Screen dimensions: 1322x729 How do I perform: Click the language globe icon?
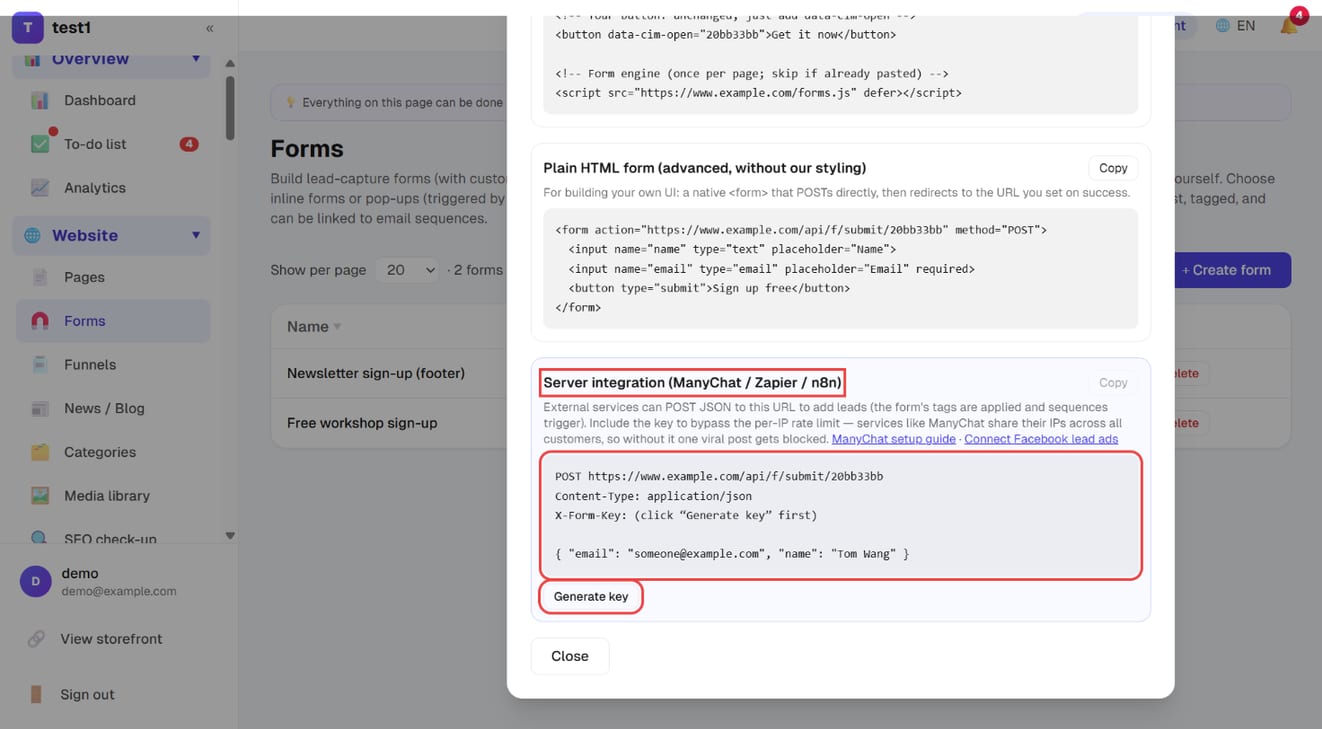[x=1222, y=26]
